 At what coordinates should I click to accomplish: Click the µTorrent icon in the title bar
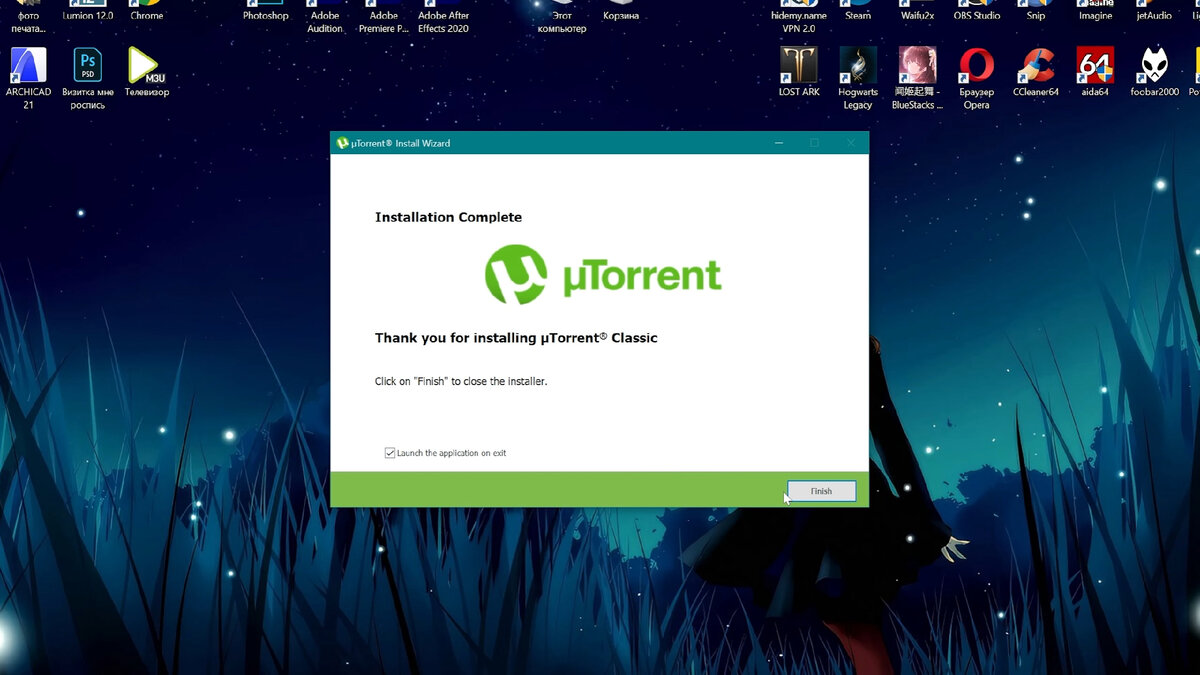[342, 143]
